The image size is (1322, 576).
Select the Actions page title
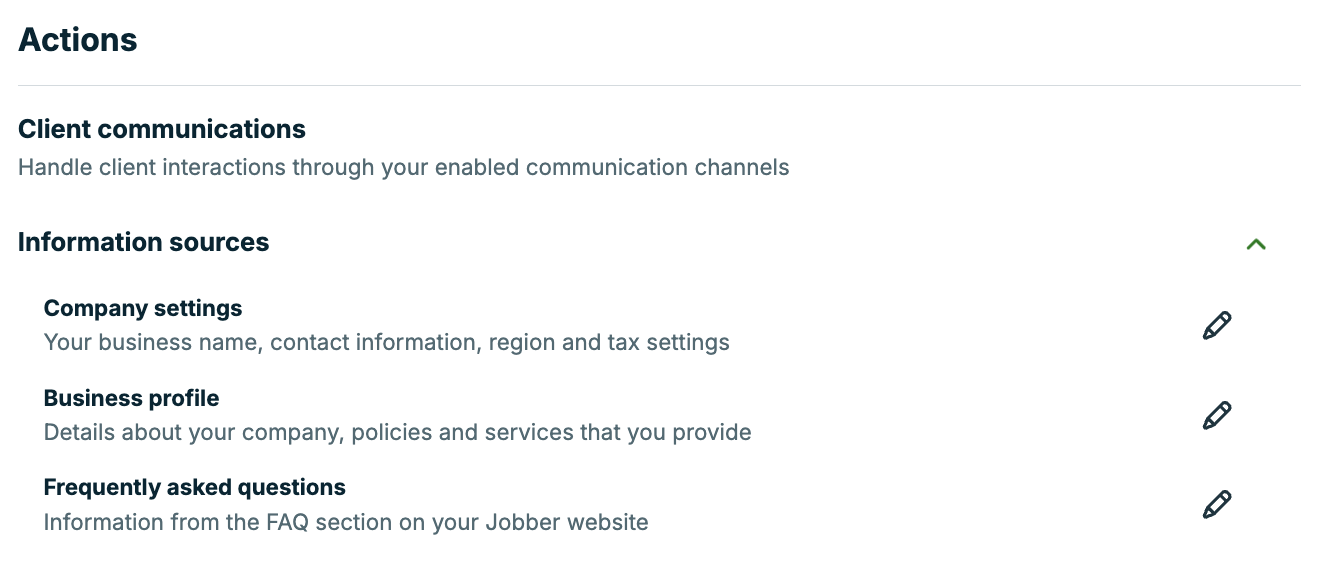(77, 40)
